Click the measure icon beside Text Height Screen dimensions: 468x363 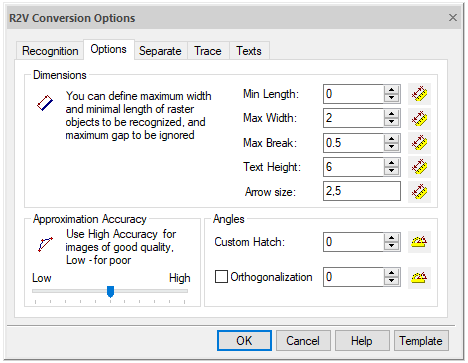[419, 167]
